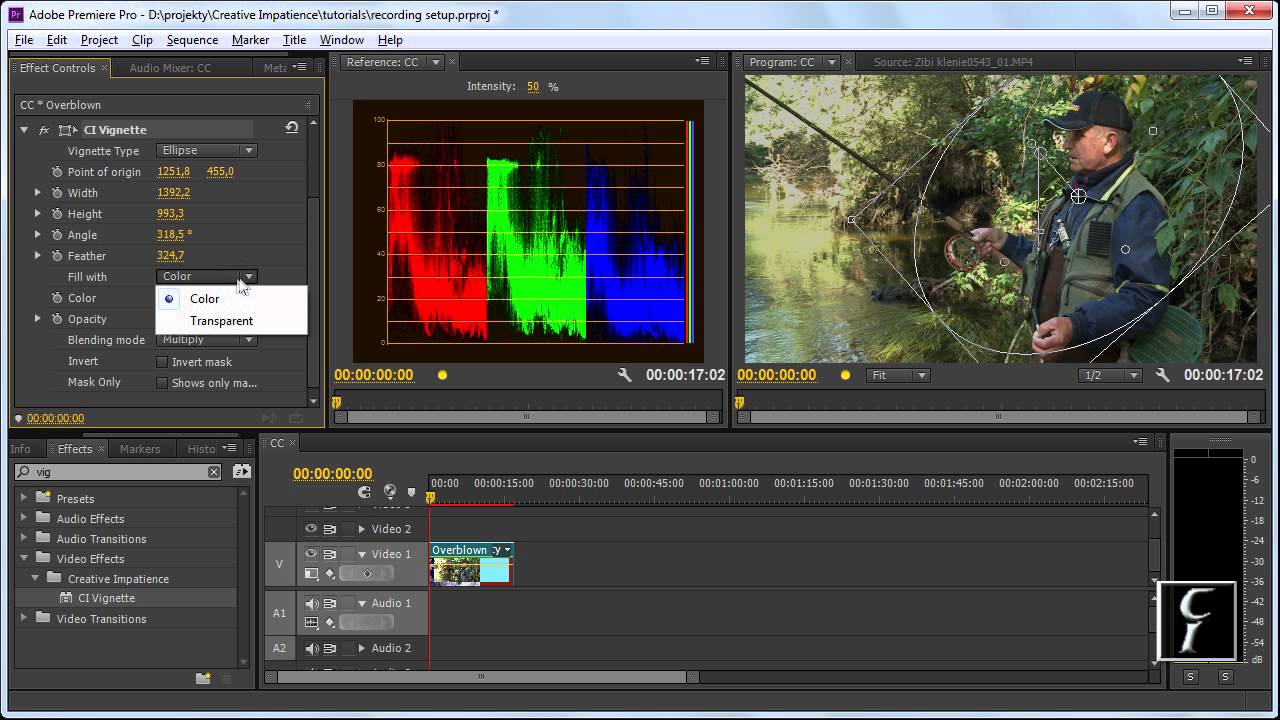The image size is (1280, 720).
Task: Click the timeline horizontal scrollbar
Action: 482,677
